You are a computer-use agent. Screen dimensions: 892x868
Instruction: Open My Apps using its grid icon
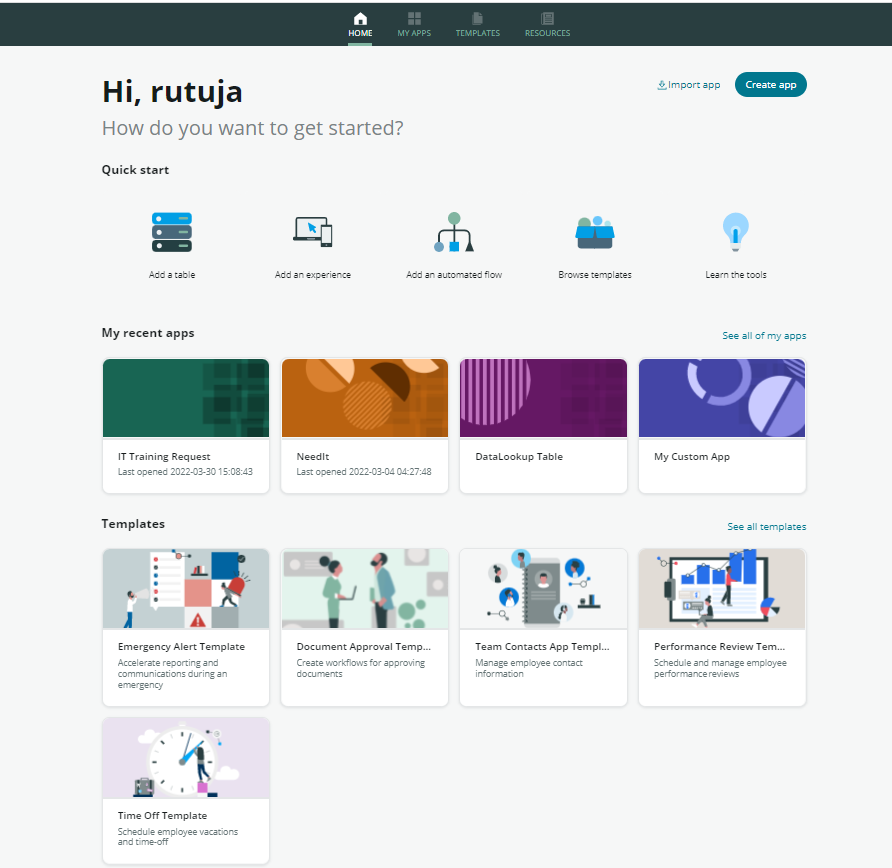coord(414,23)
